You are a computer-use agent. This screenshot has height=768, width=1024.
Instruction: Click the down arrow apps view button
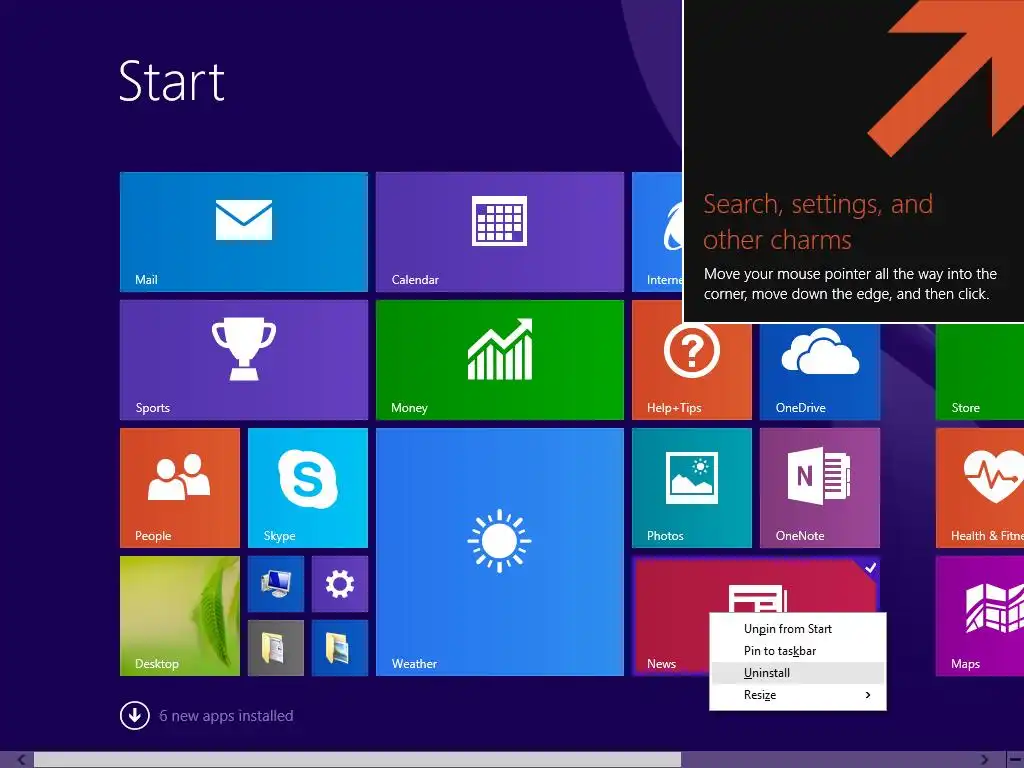(135, 716)
